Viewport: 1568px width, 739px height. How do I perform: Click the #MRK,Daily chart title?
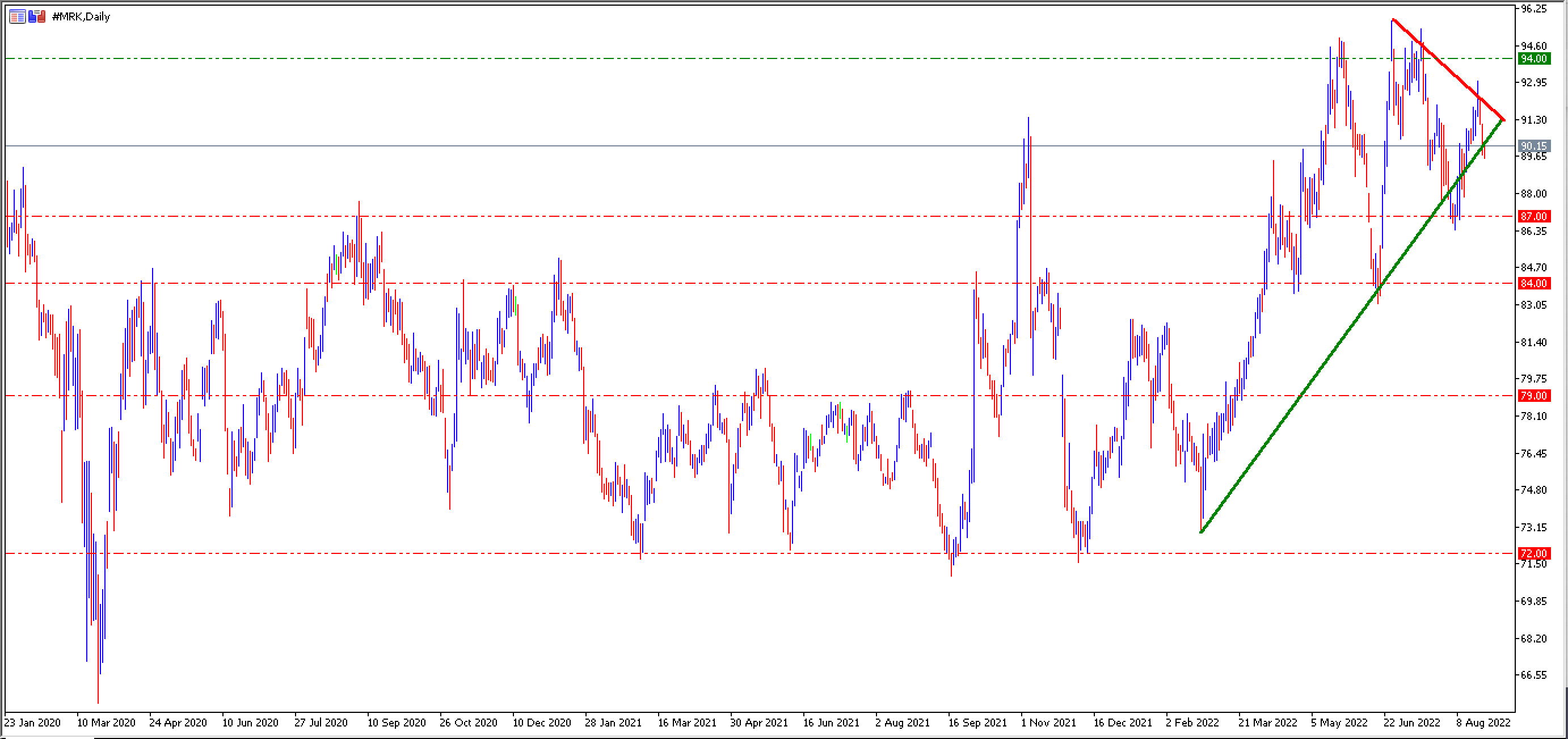tap(81, 16)
